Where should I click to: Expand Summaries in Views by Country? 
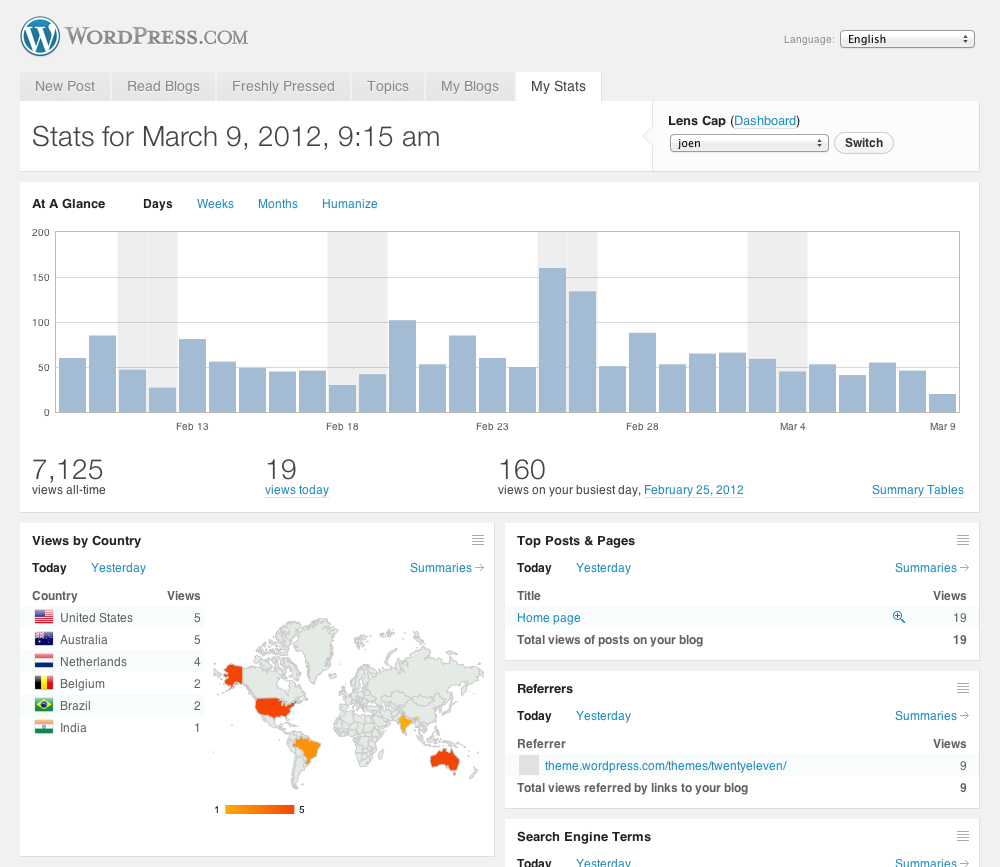click(x=446, y=568)
